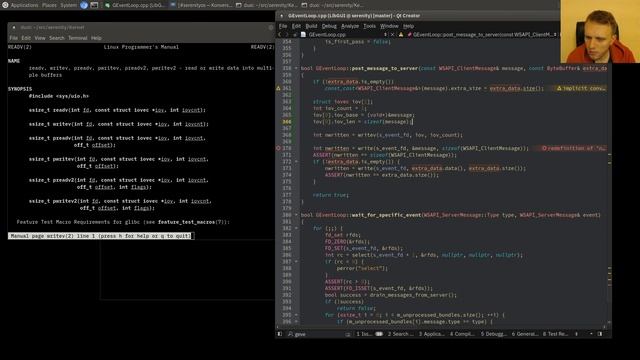Go back in Qt Creator navigation history

[x=280, y=35]
